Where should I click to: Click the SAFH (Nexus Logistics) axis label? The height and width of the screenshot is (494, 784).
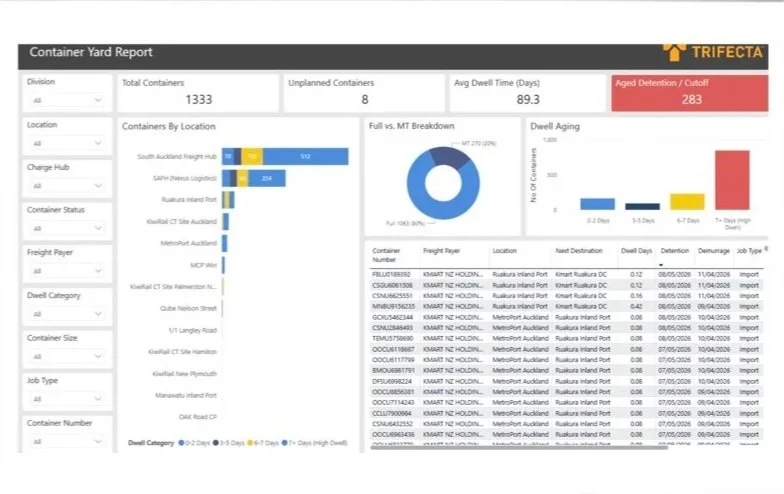point(184,178)
